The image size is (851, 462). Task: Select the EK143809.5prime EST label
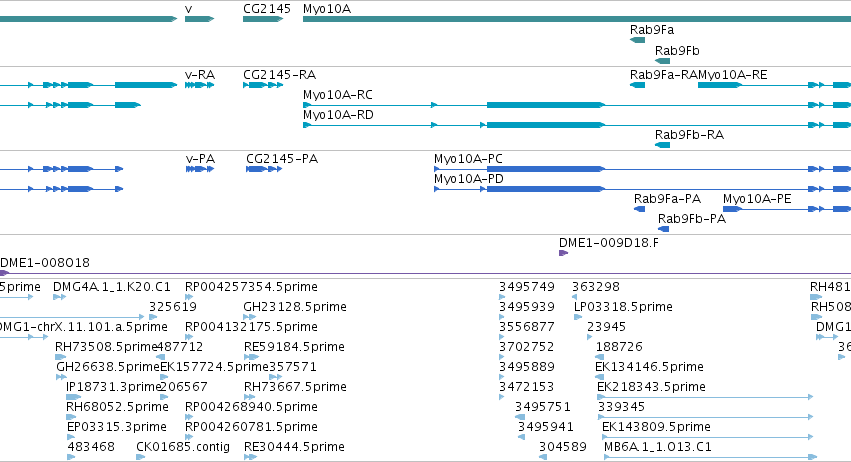[x=656, y=427]
